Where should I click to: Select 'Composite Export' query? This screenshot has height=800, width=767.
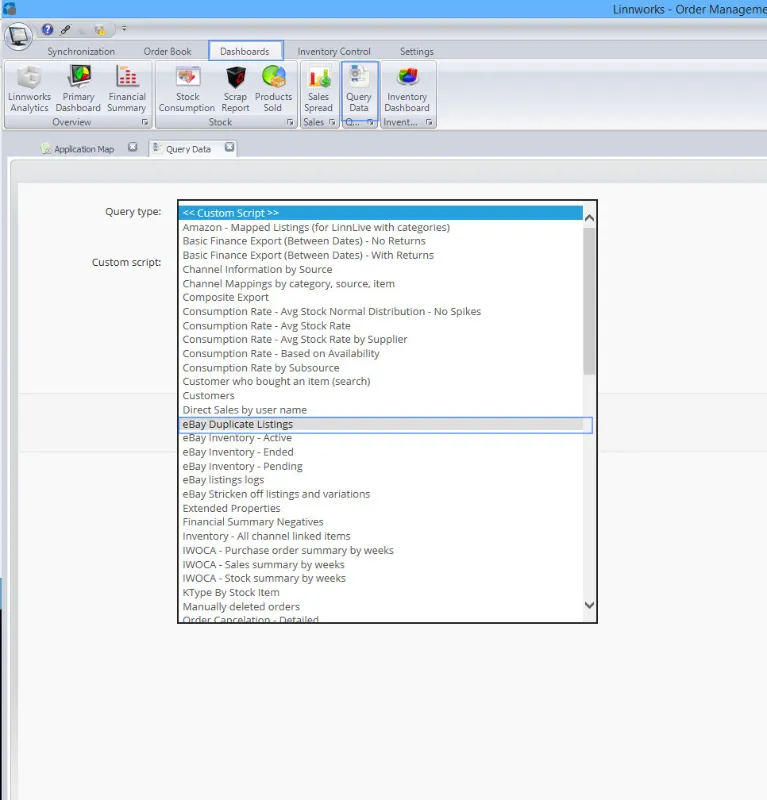point(381,297)
